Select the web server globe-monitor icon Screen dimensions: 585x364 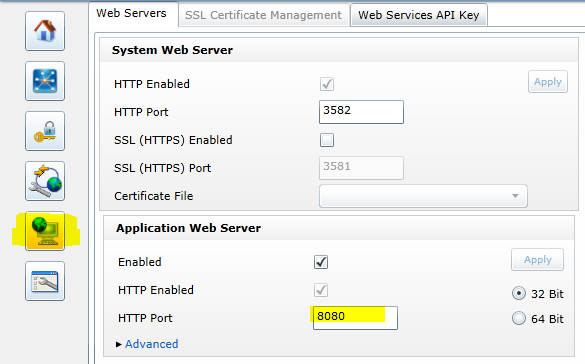[x=45, y=231]
